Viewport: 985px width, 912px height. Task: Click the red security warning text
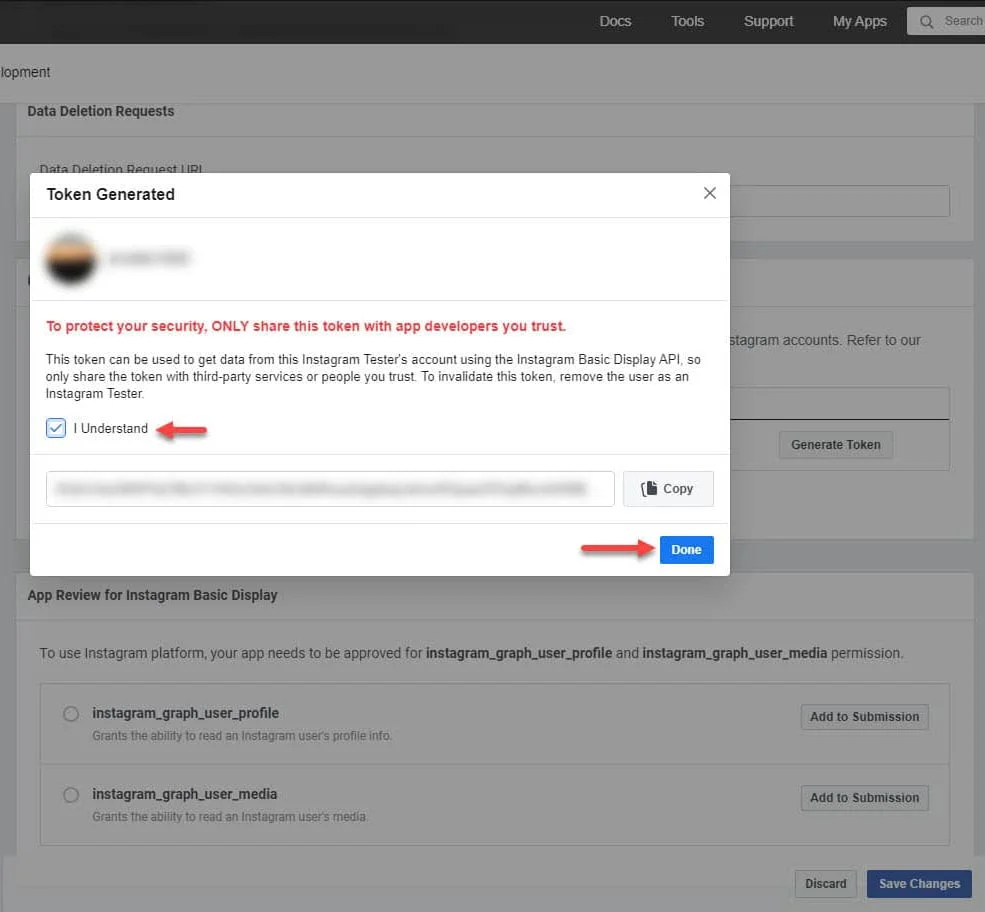coord(306,326)
